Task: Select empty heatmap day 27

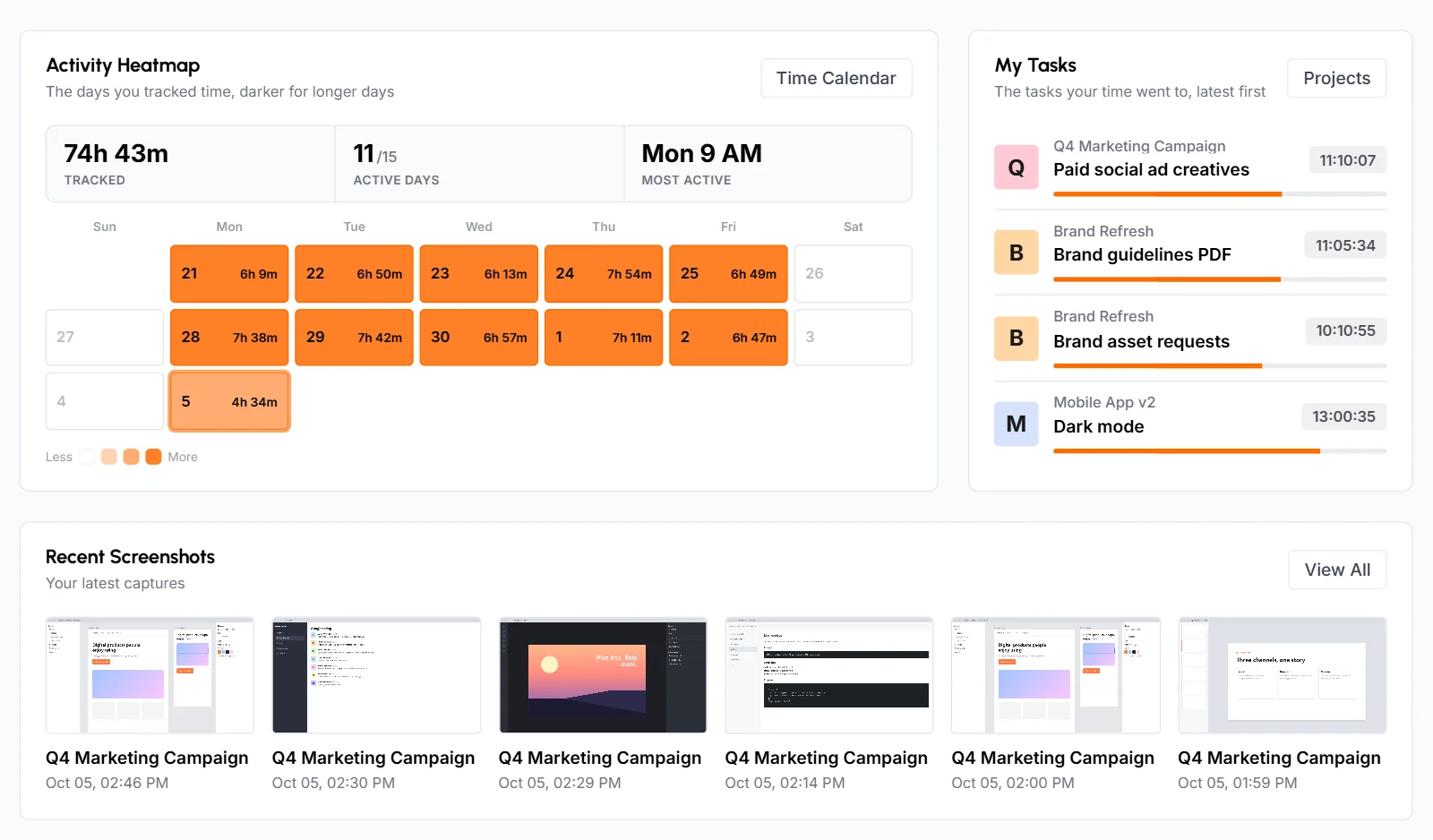Action: 105,338
